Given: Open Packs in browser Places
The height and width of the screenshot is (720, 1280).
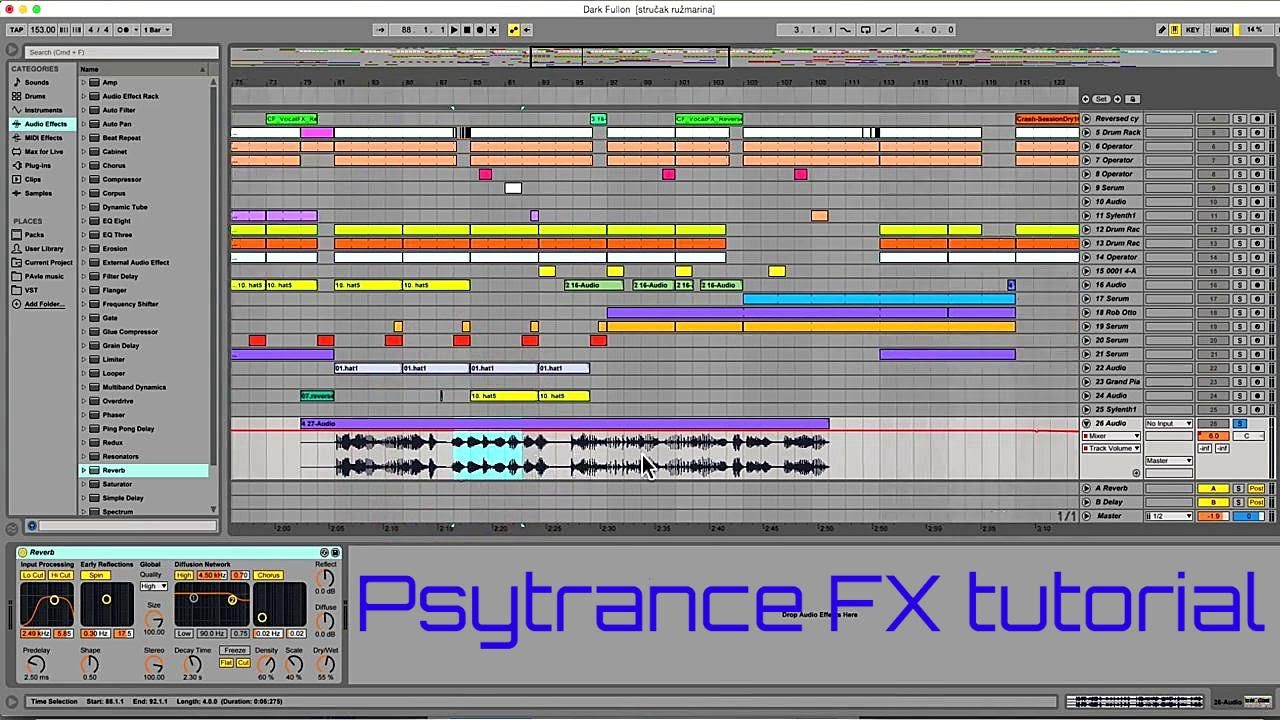Looking at the screenshot, I should pyautogui.click(x=34, y=235).
